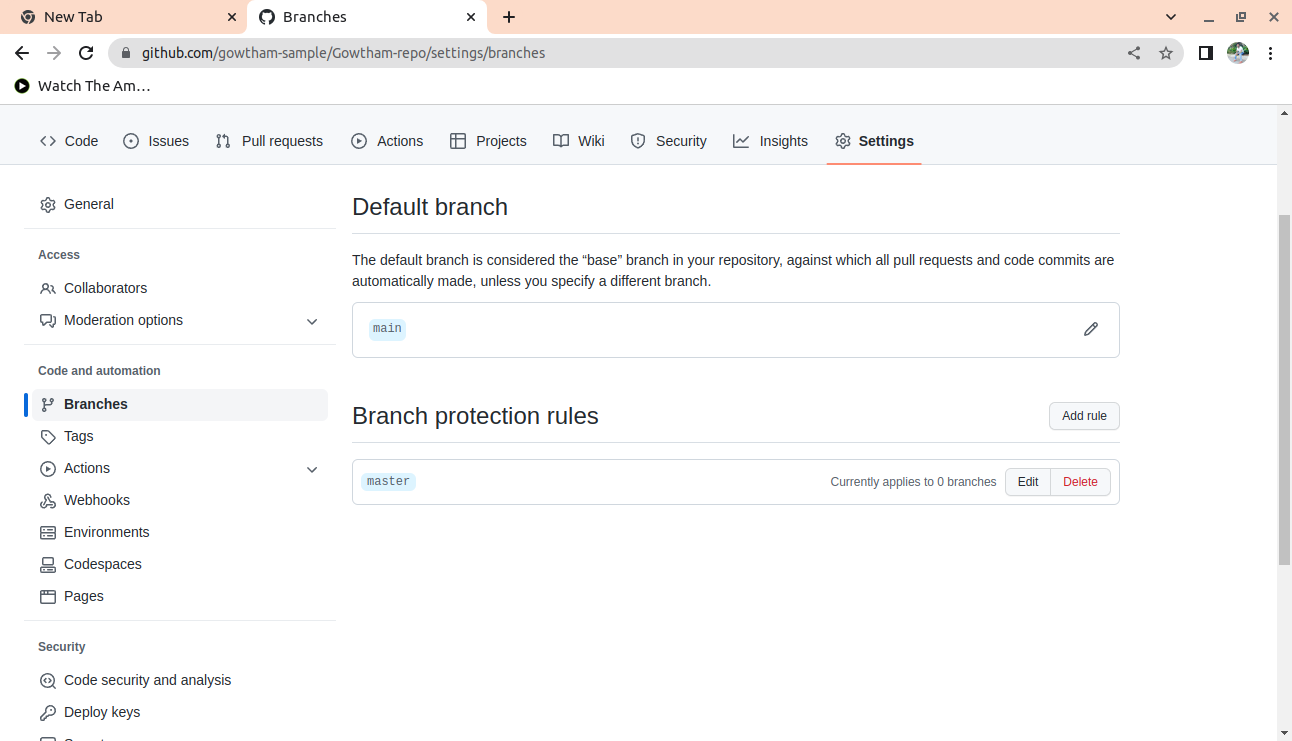Expand the Actions sidebar submenu
The width and height of the screenshot is (1292, 741).
[x=312, y=469]
